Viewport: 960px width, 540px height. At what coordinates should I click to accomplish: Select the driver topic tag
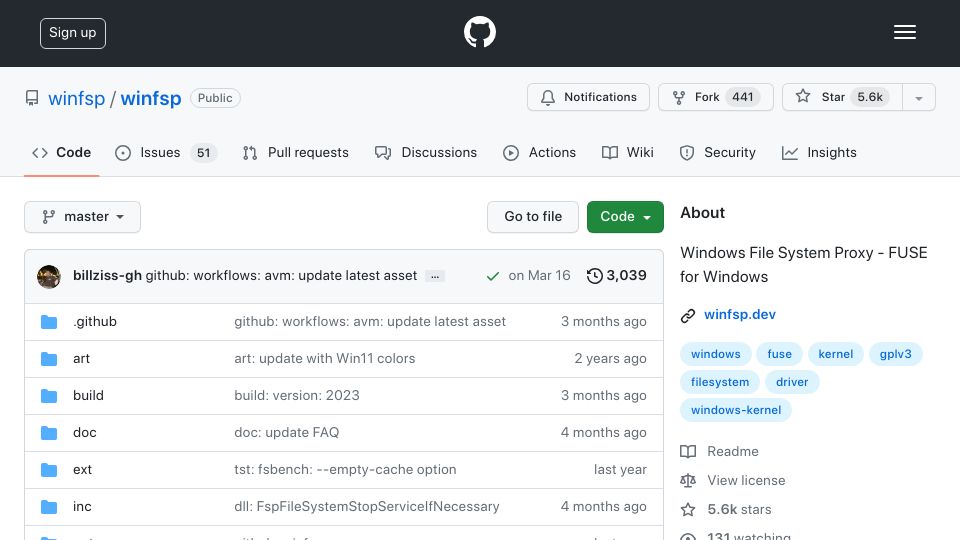tap(792, 382)
